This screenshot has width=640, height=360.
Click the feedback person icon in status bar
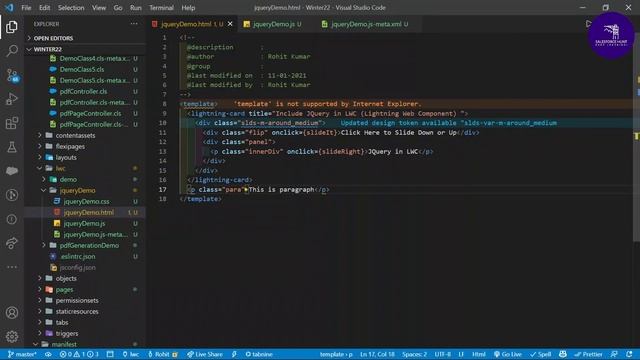click(x=614, y=354)
